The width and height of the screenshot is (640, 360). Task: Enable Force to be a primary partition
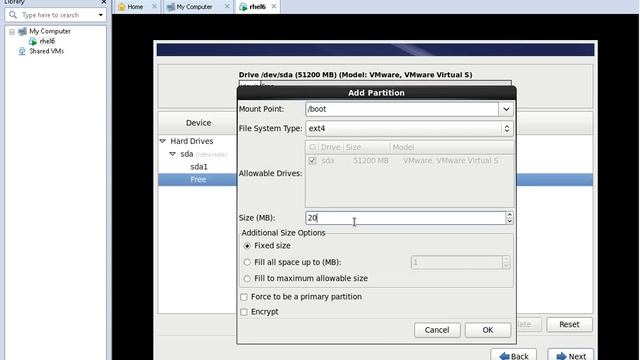[x=244, y=297]
